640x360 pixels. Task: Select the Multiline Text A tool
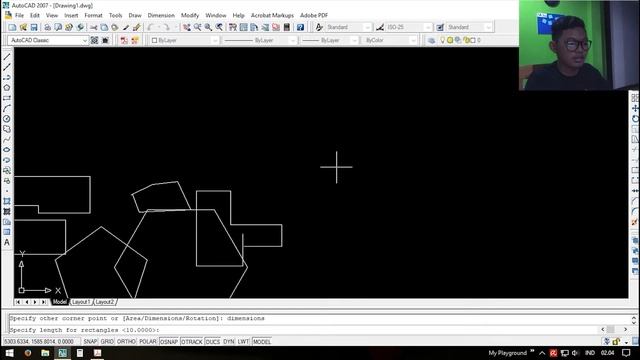(x=7, y=242)
